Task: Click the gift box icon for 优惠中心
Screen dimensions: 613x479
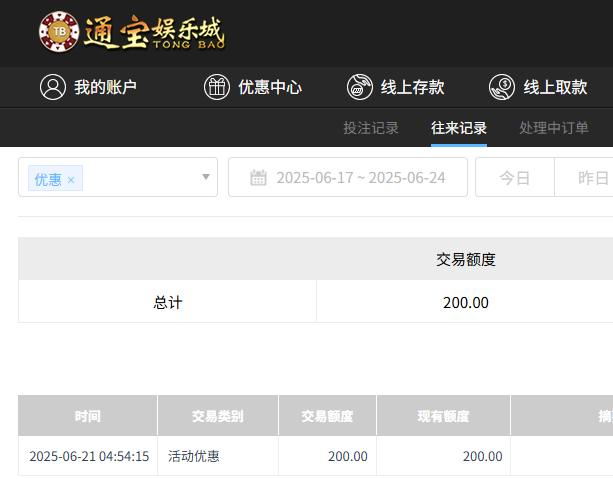Action: click(217, 87)
